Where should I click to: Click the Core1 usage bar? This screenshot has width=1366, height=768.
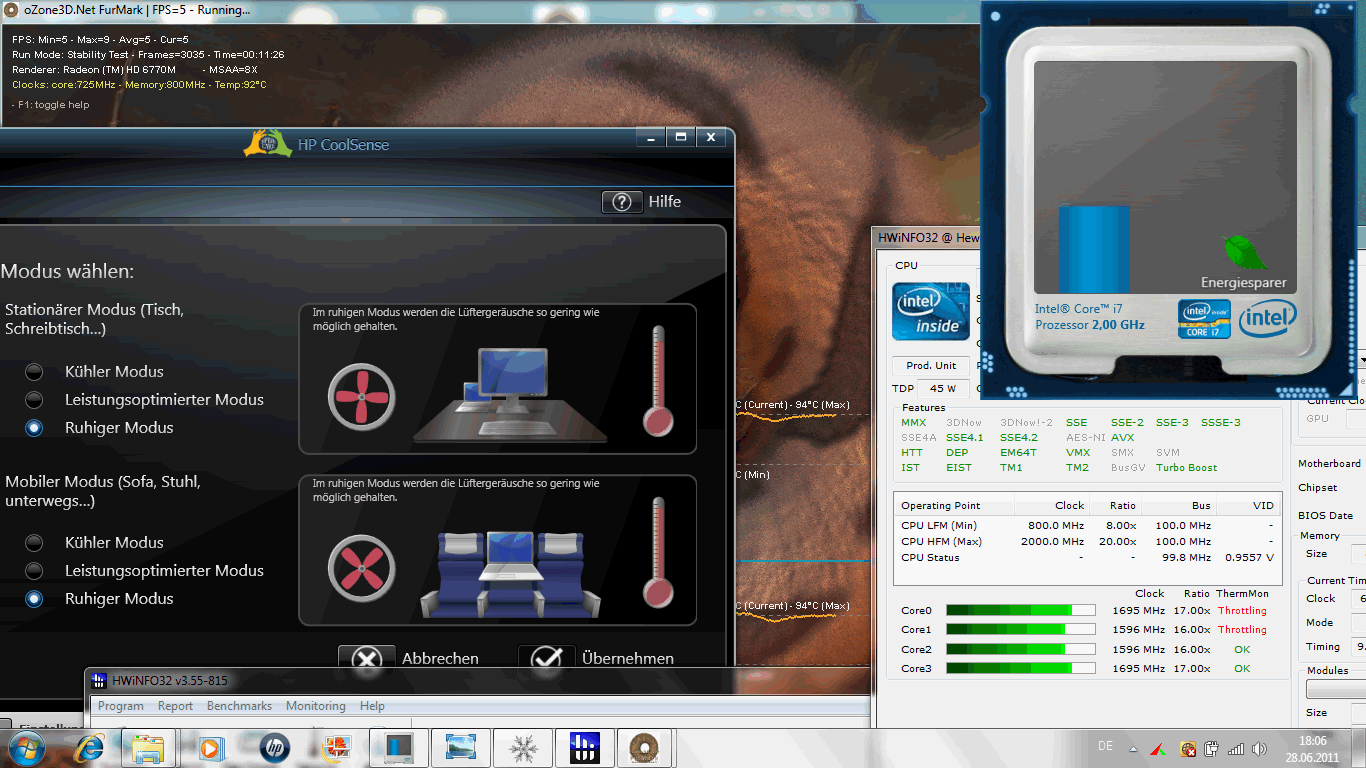[1020, 630]
